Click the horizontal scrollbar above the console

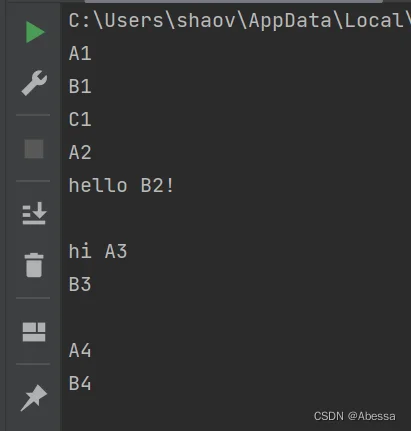coord(233,1)
